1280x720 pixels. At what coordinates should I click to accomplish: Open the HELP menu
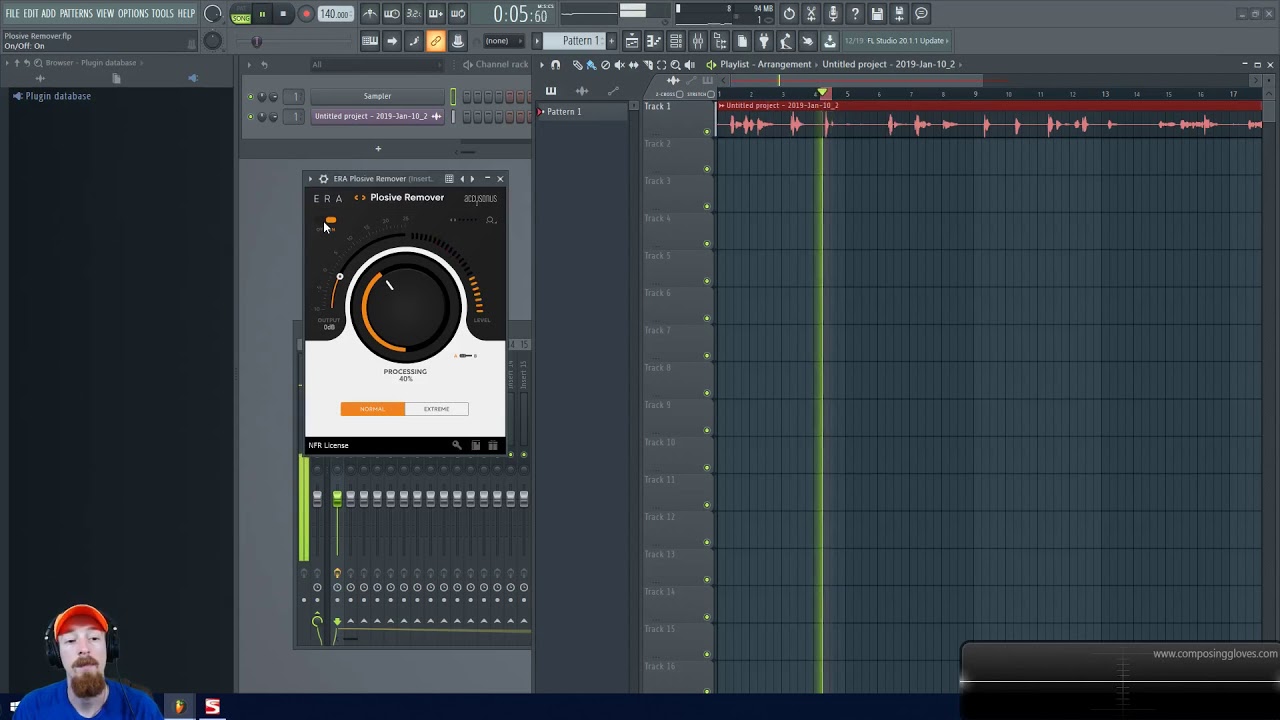[x=186, y=13]
